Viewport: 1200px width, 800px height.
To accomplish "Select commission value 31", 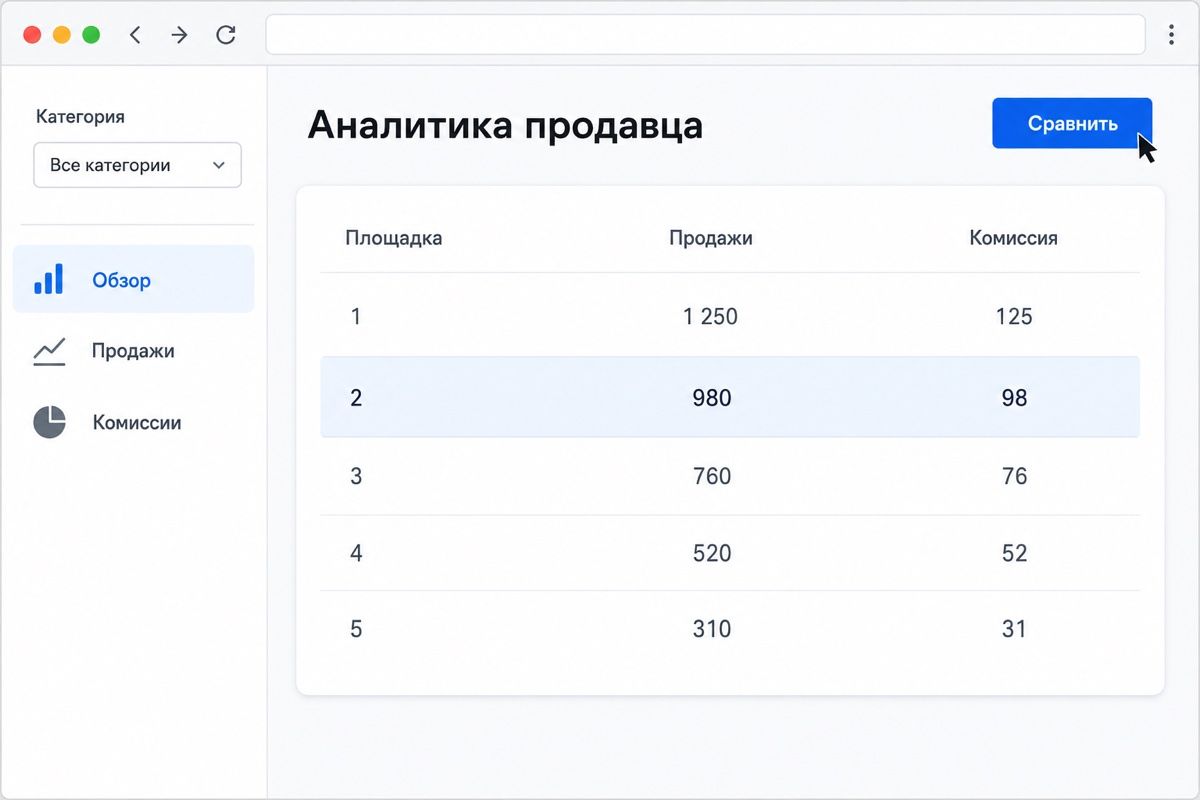I will (x=1014, y=630).
